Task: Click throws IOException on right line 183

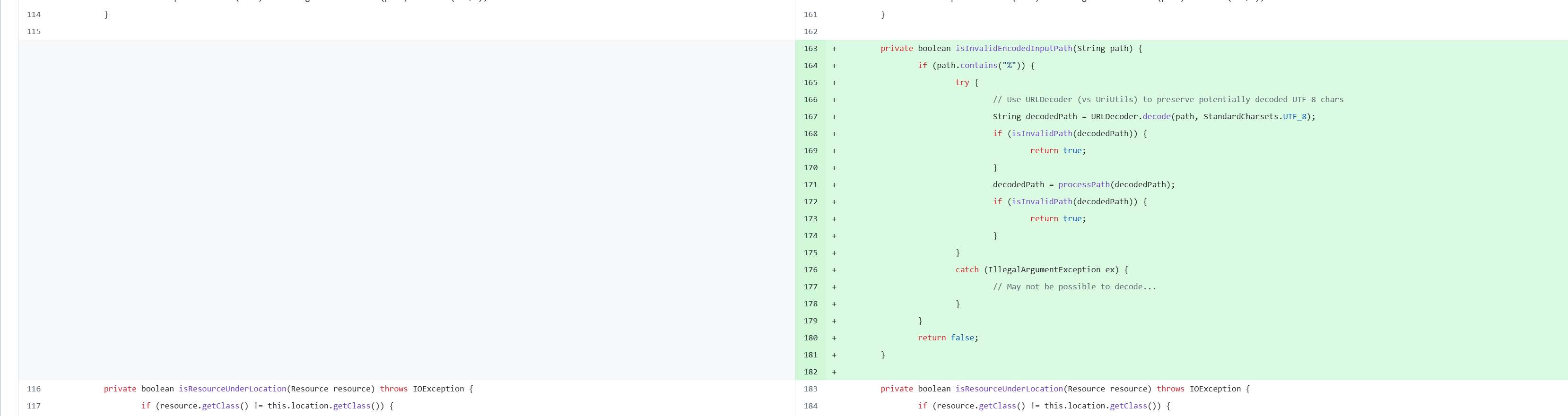Action: click(x=1199, y=389)
